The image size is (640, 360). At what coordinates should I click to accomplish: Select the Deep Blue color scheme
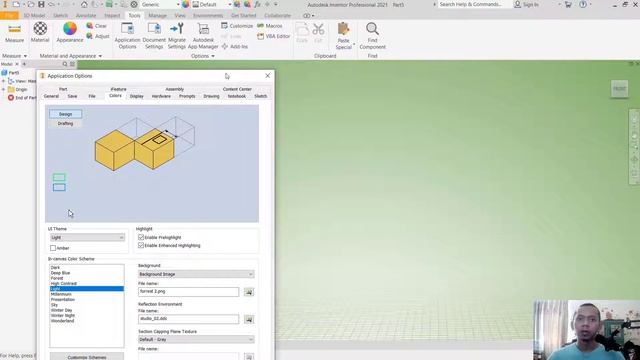(87, 273)
